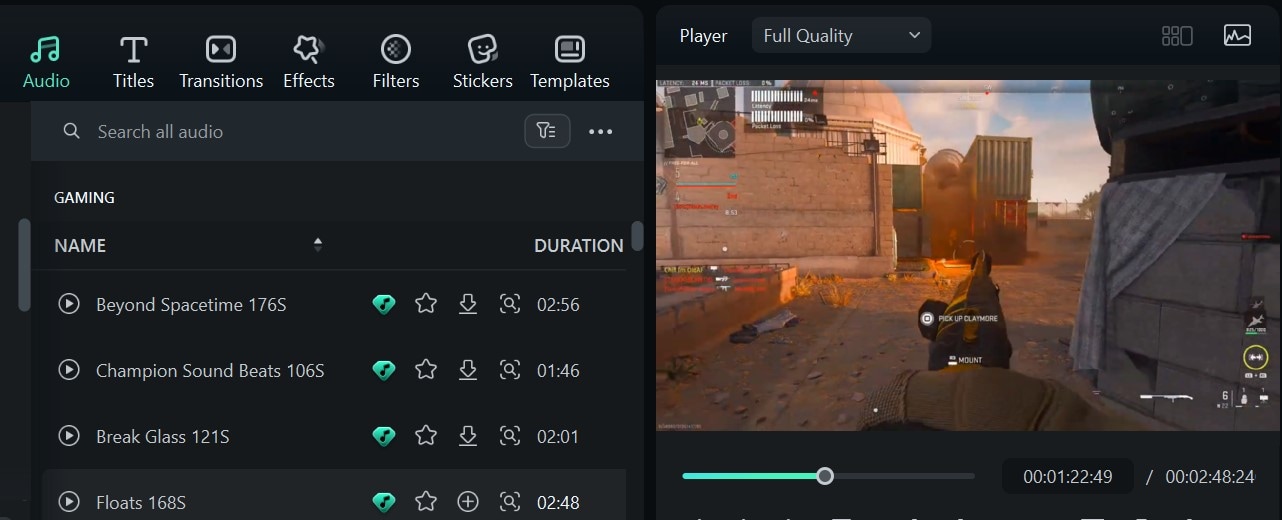Viewport: 1282px width, 520px height.
Task: Open the audio filter options button
Action: pos(547,131)
